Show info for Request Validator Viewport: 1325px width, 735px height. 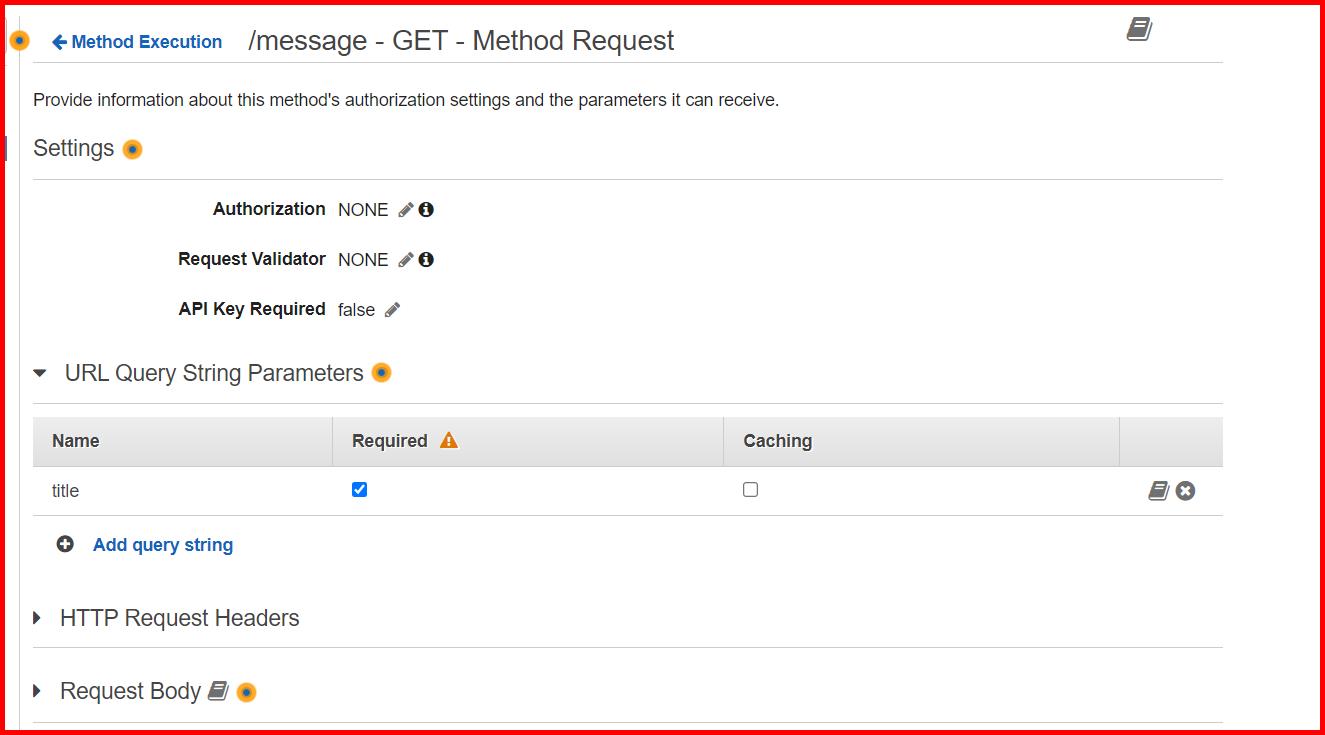tap(426, 260)
